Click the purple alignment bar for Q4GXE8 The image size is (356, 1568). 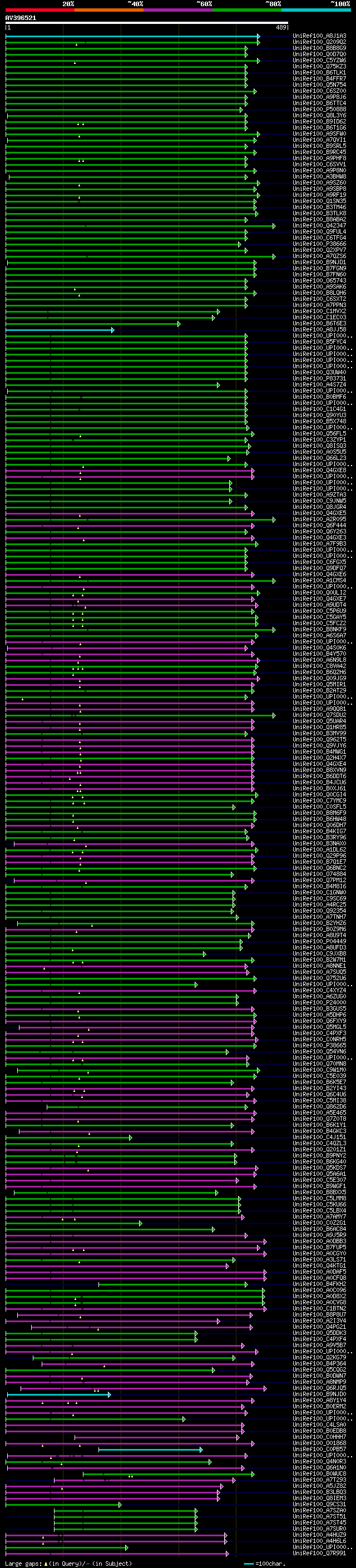coord(130,470)
